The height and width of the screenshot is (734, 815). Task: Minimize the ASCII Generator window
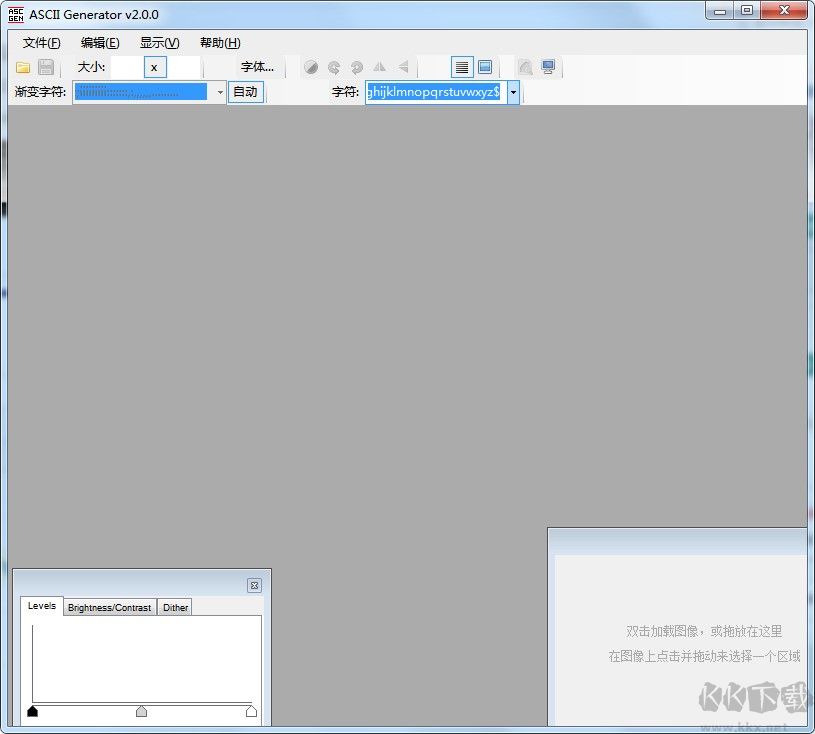[x=720, y=11]
